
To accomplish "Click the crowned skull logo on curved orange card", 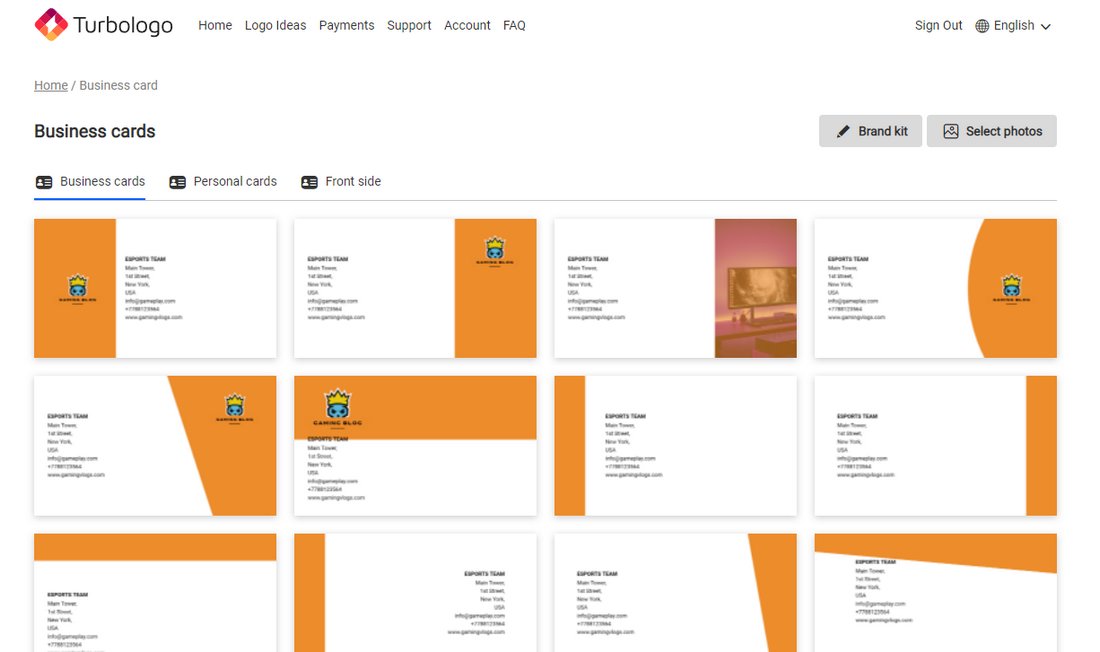I will (x=1012, y=288).
